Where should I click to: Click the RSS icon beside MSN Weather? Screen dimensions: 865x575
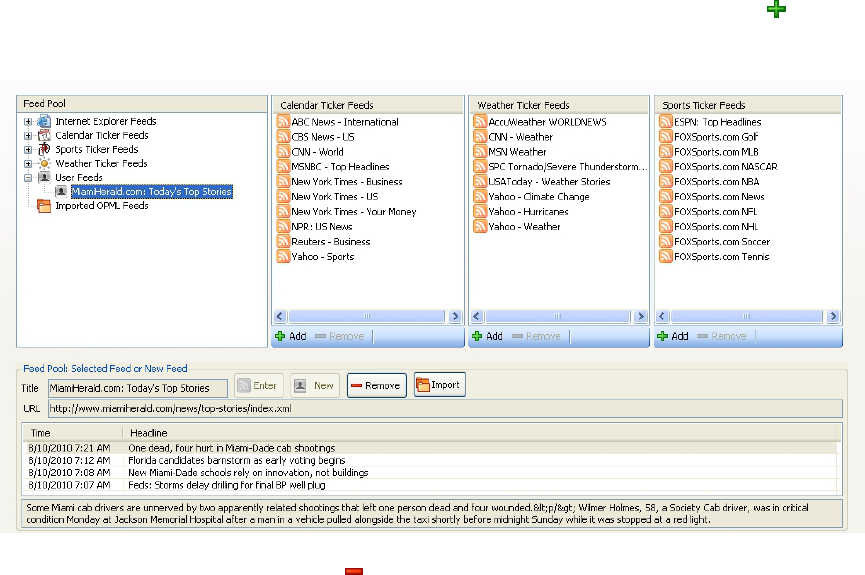480,152
